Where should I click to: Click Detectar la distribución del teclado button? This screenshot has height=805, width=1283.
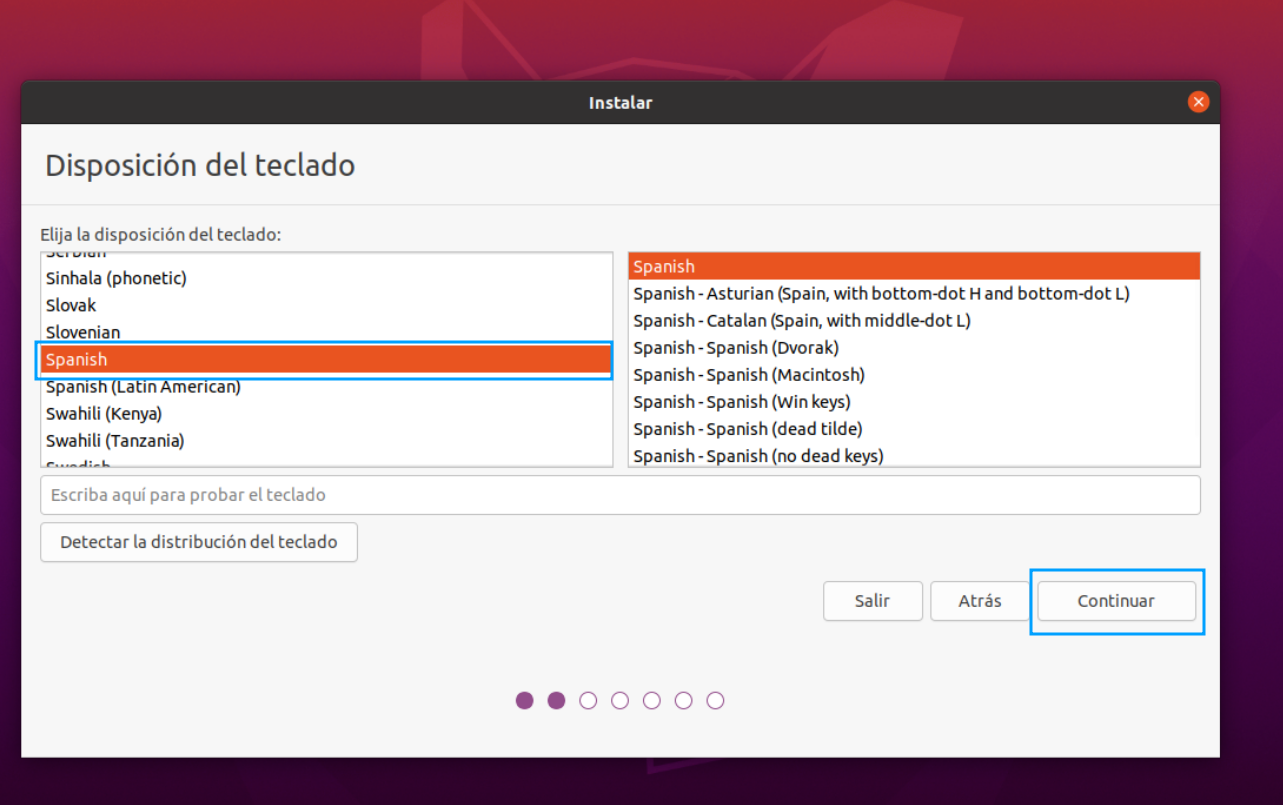pyautogui.click(x=199, y=542)
